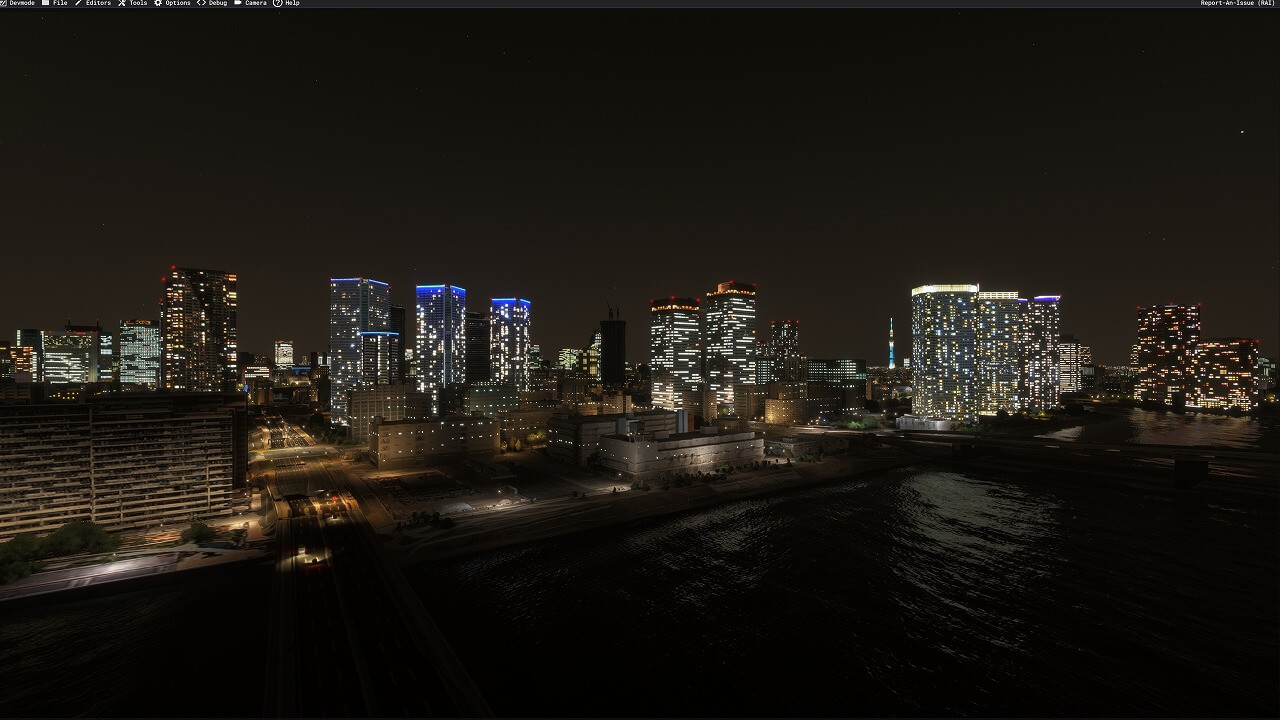This screenshot has width=1280, height=720.
Task: Click the code brackets icon for Debug
Action: (201, 3)
